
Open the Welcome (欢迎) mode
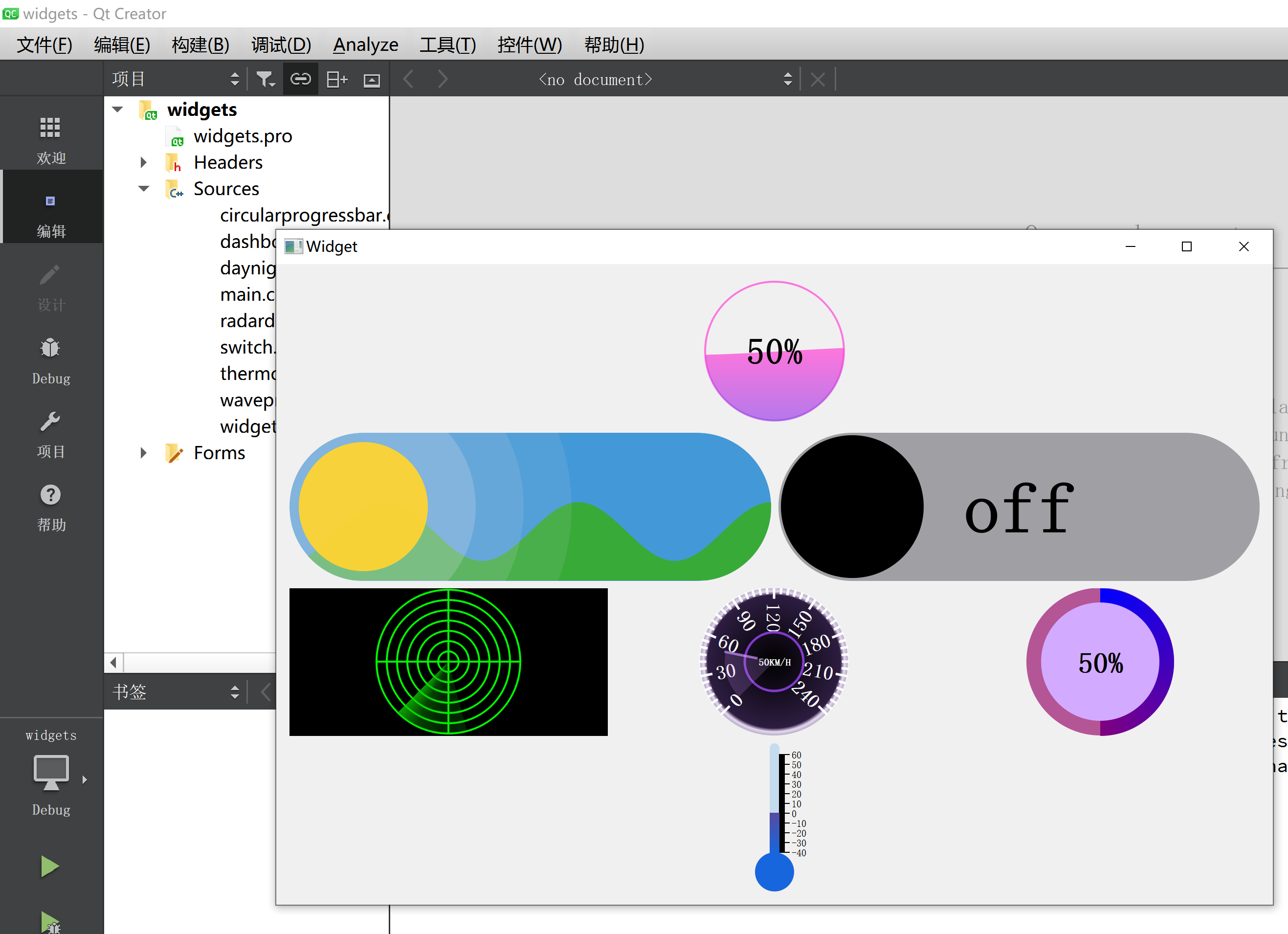point(51,140)
